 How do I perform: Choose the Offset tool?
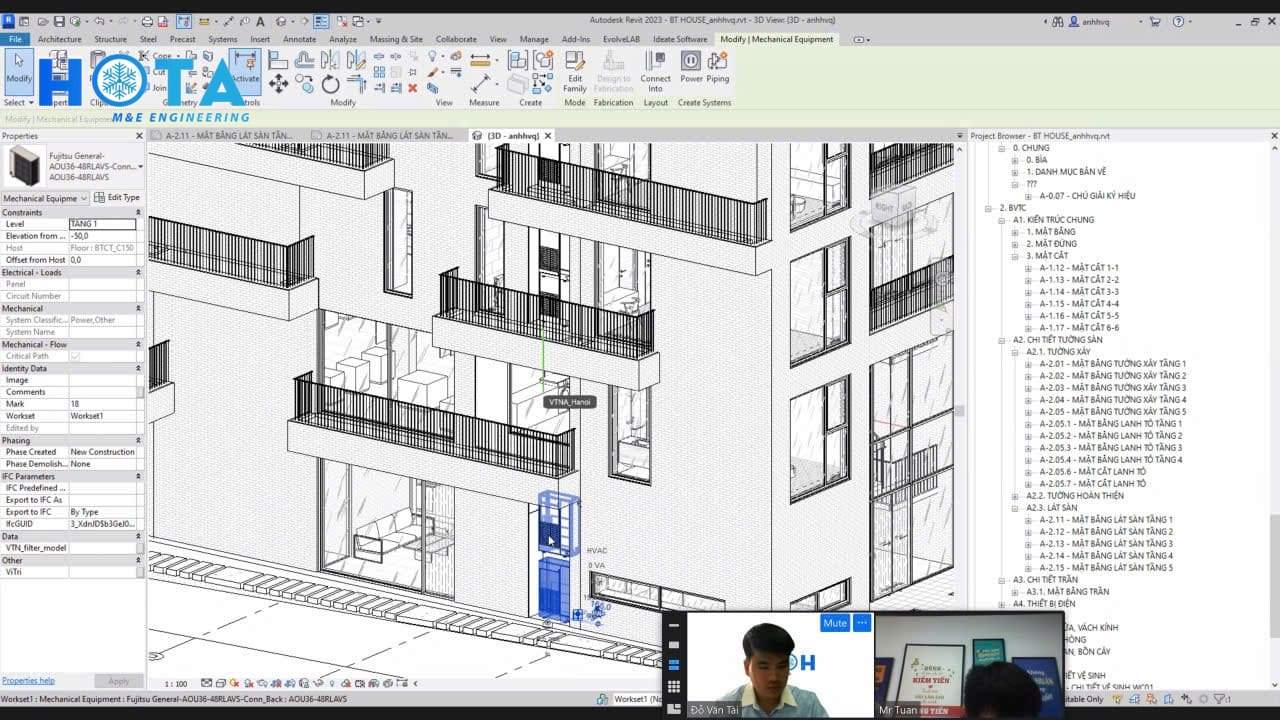(305, 60)
